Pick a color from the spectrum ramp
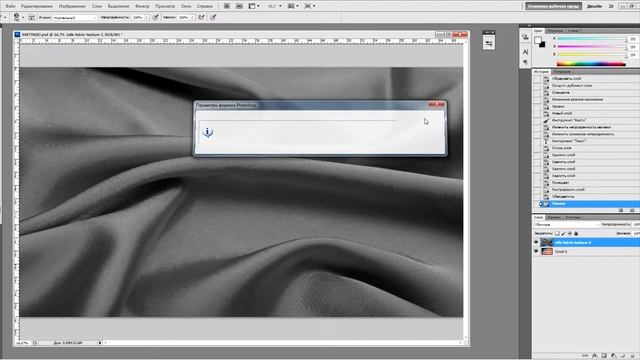 coord(591,64)
